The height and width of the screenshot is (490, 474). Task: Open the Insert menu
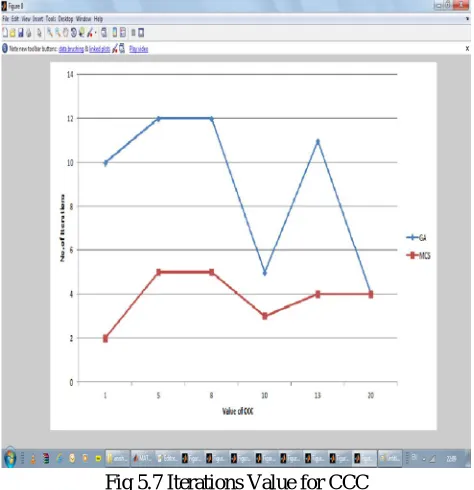(38, 19)
